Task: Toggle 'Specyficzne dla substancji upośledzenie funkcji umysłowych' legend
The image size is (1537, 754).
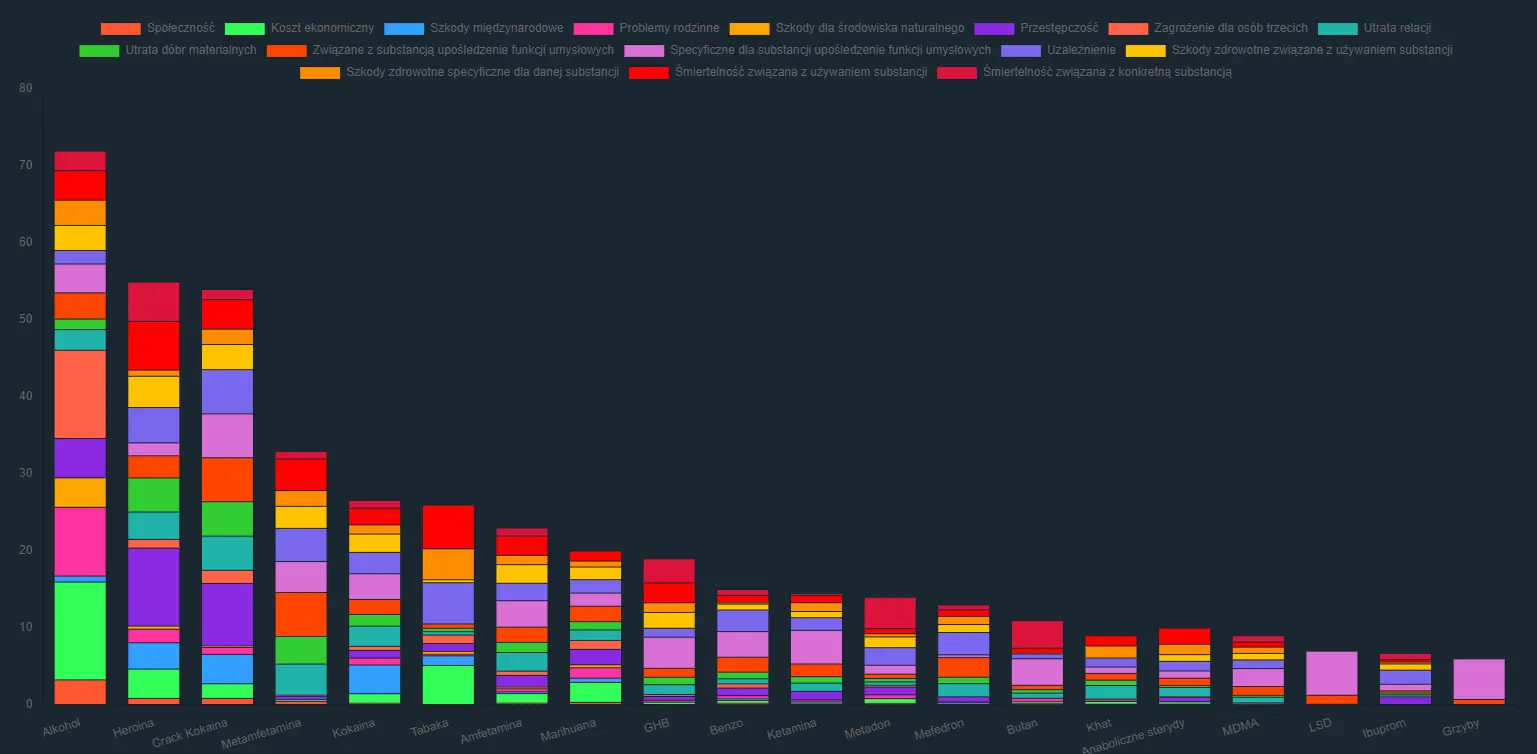Action: (807, 50)
